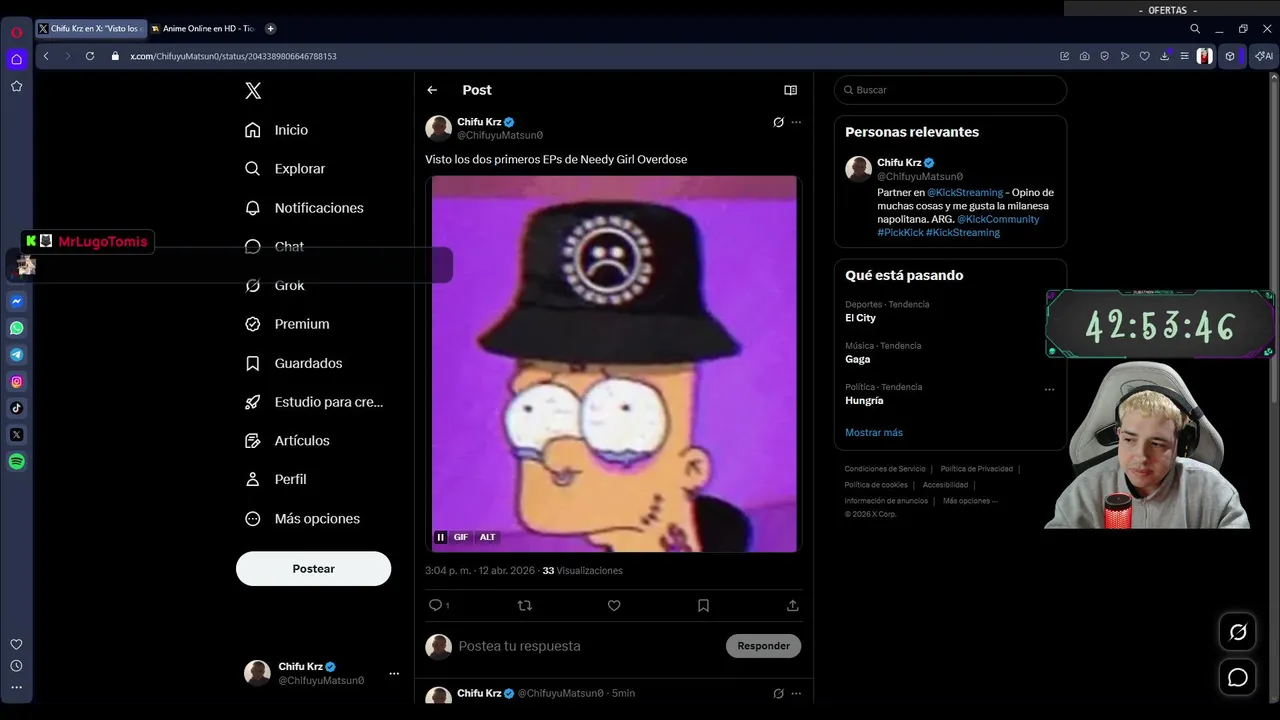This screenshot has height=720, width=1280.
Task: Open @KickStreaming link in bio
Action: point(965,192)
